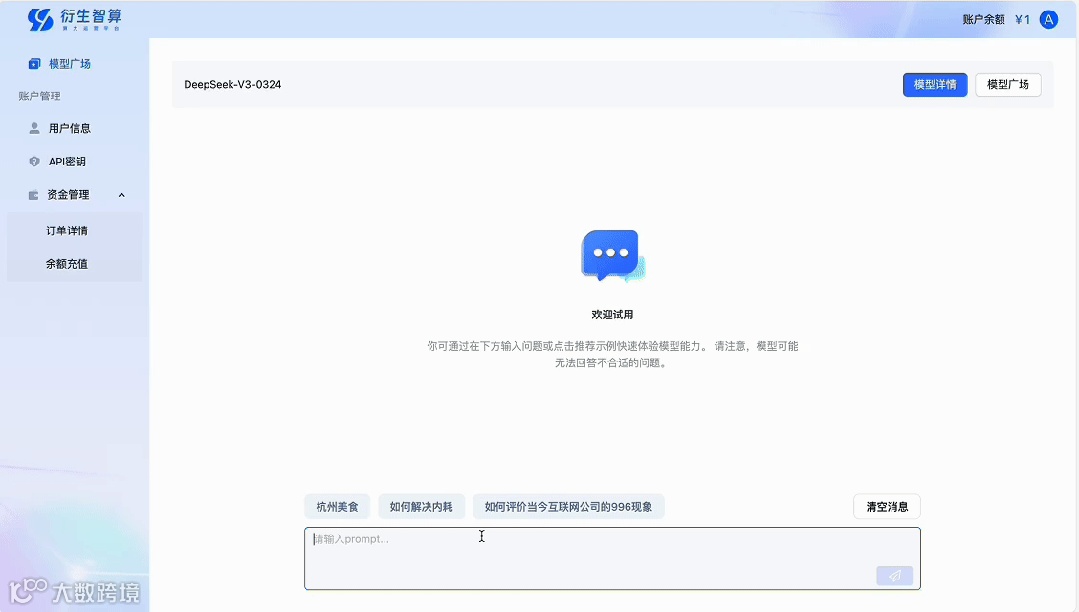Open 余额充值 submenu item

pos(67,264)
